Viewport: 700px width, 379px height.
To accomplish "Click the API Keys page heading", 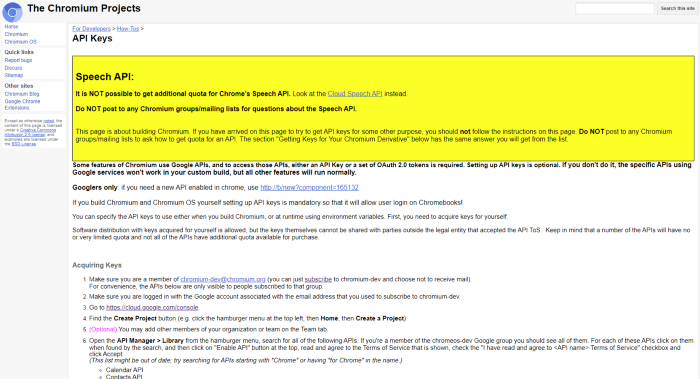I will [x=92, y=38].
